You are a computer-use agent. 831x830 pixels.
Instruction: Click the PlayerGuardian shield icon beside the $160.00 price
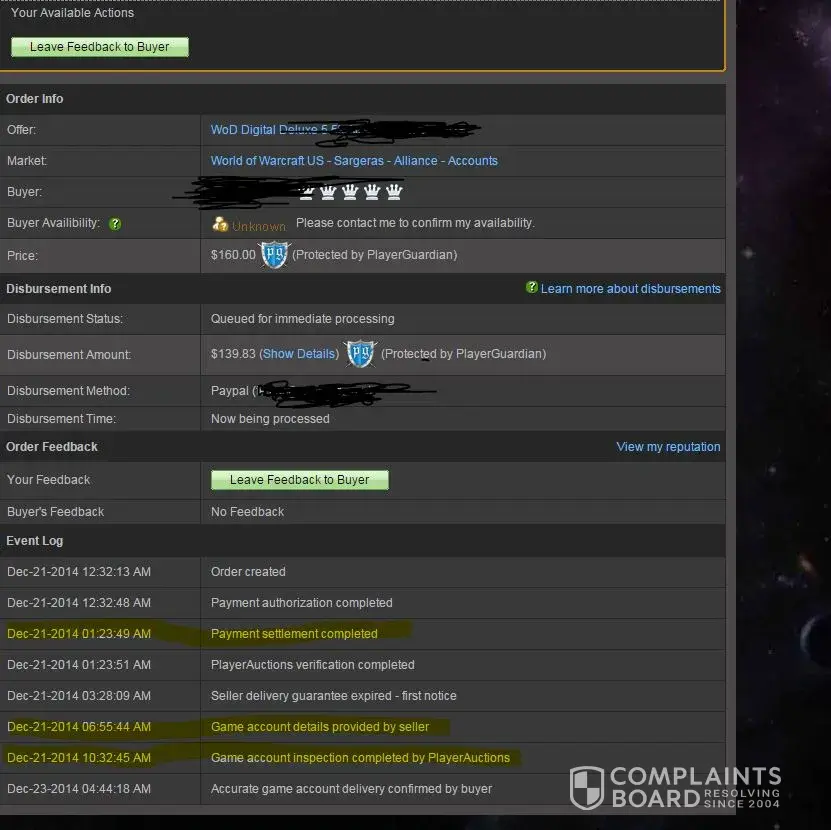tap(274, 255)
